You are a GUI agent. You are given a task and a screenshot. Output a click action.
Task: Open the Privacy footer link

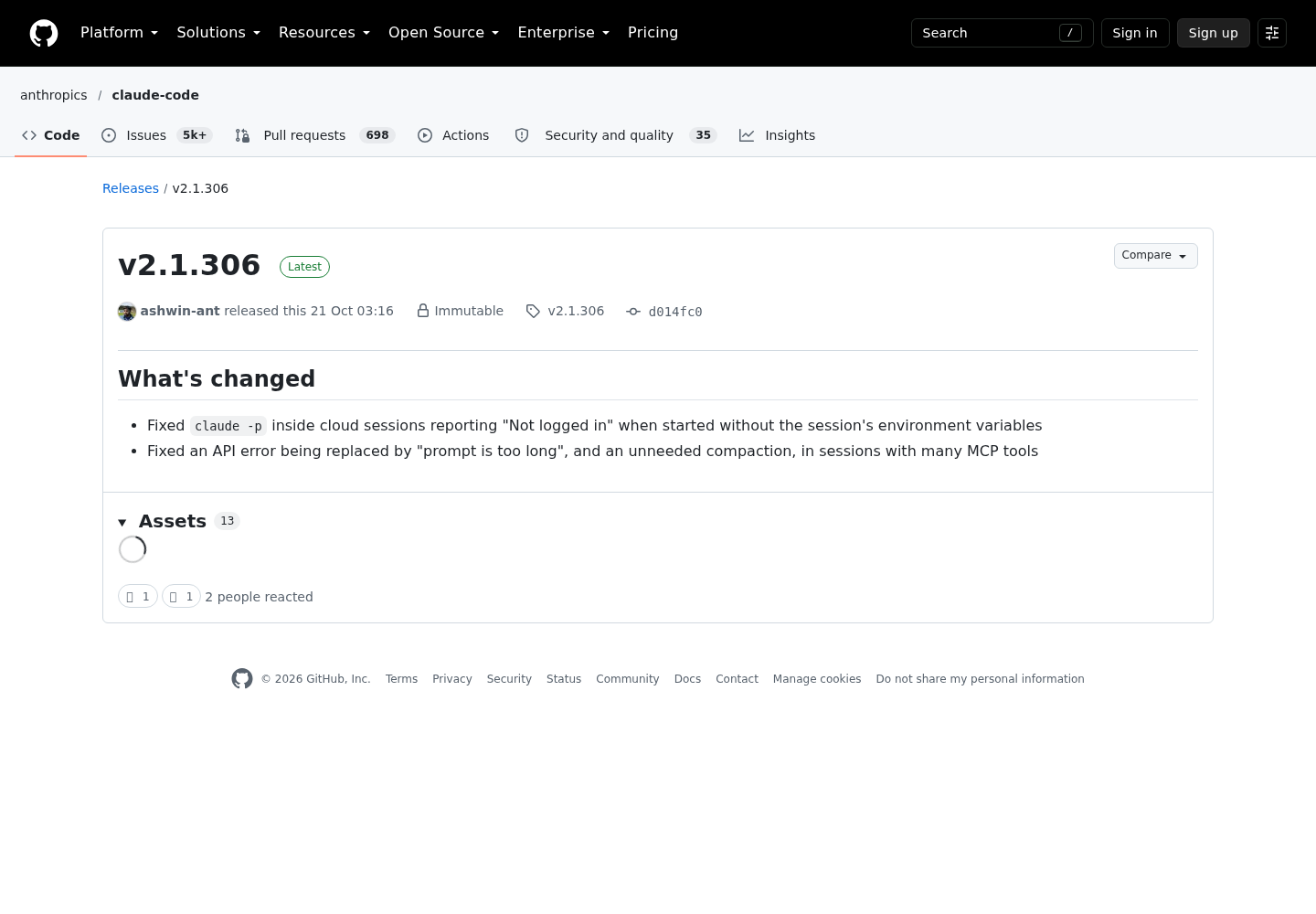pos(452,679)
